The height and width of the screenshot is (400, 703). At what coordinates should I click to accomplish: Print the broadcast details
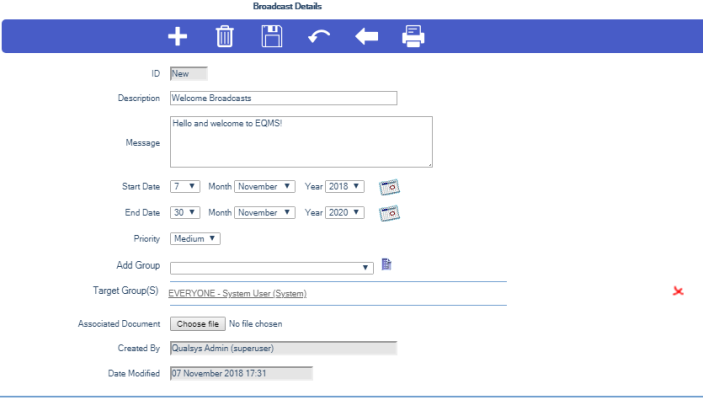coord(413,36)
